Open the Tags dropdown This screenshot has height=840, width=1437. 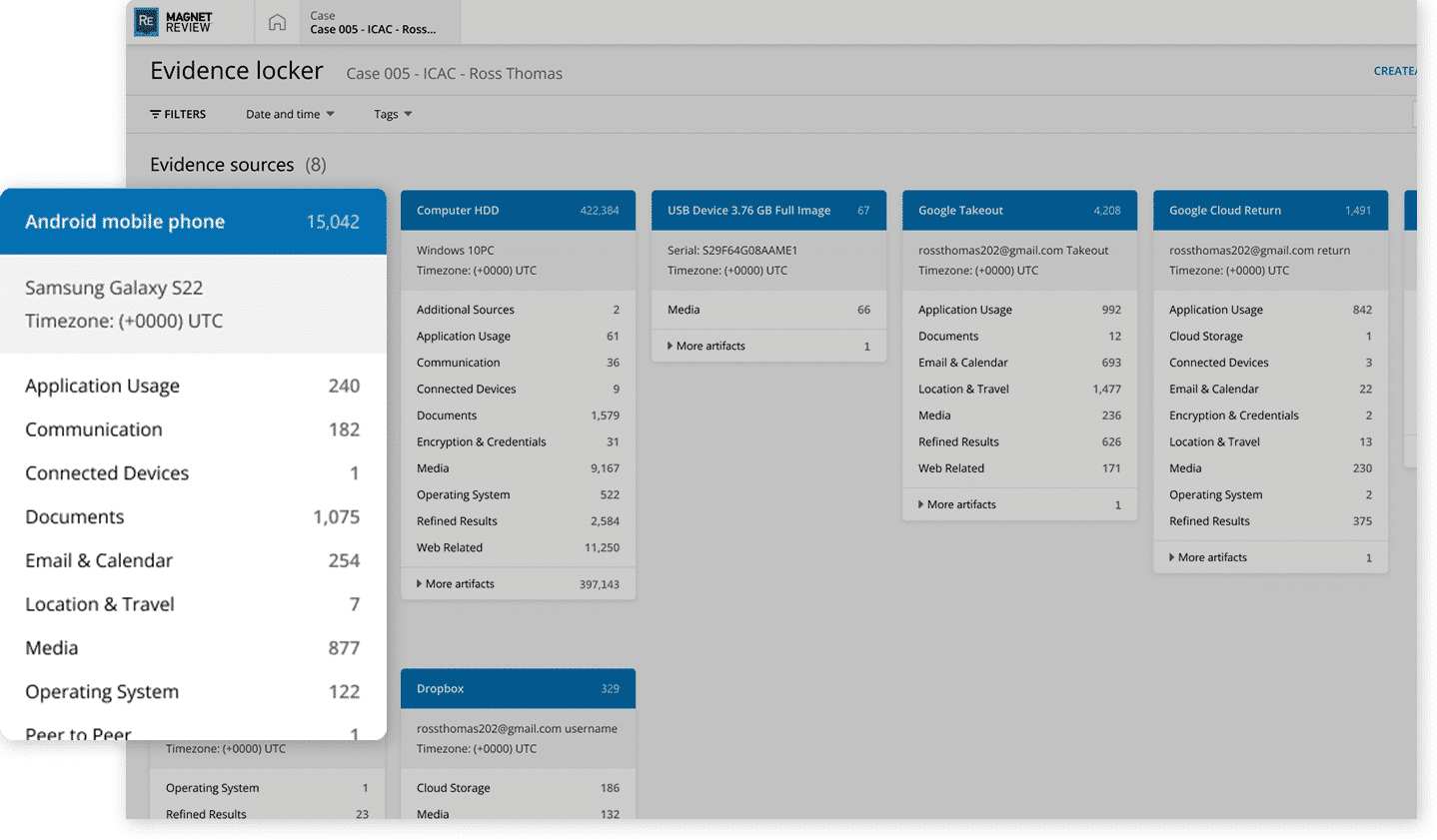tap(393, 114)
